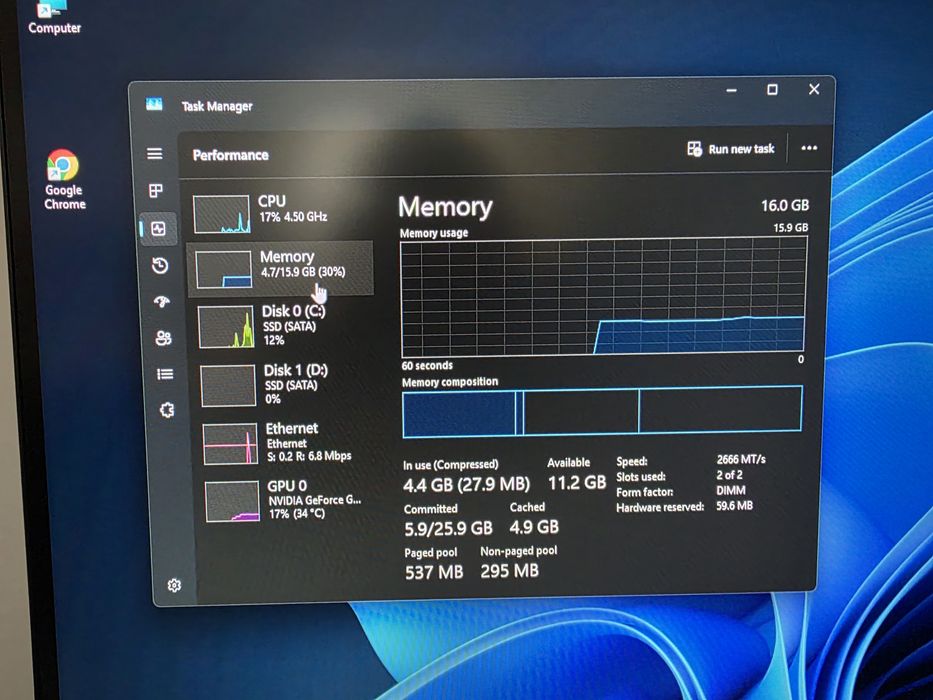Click the Cached 4.9 GB value

pyautogui.click(x=534, y=527)
